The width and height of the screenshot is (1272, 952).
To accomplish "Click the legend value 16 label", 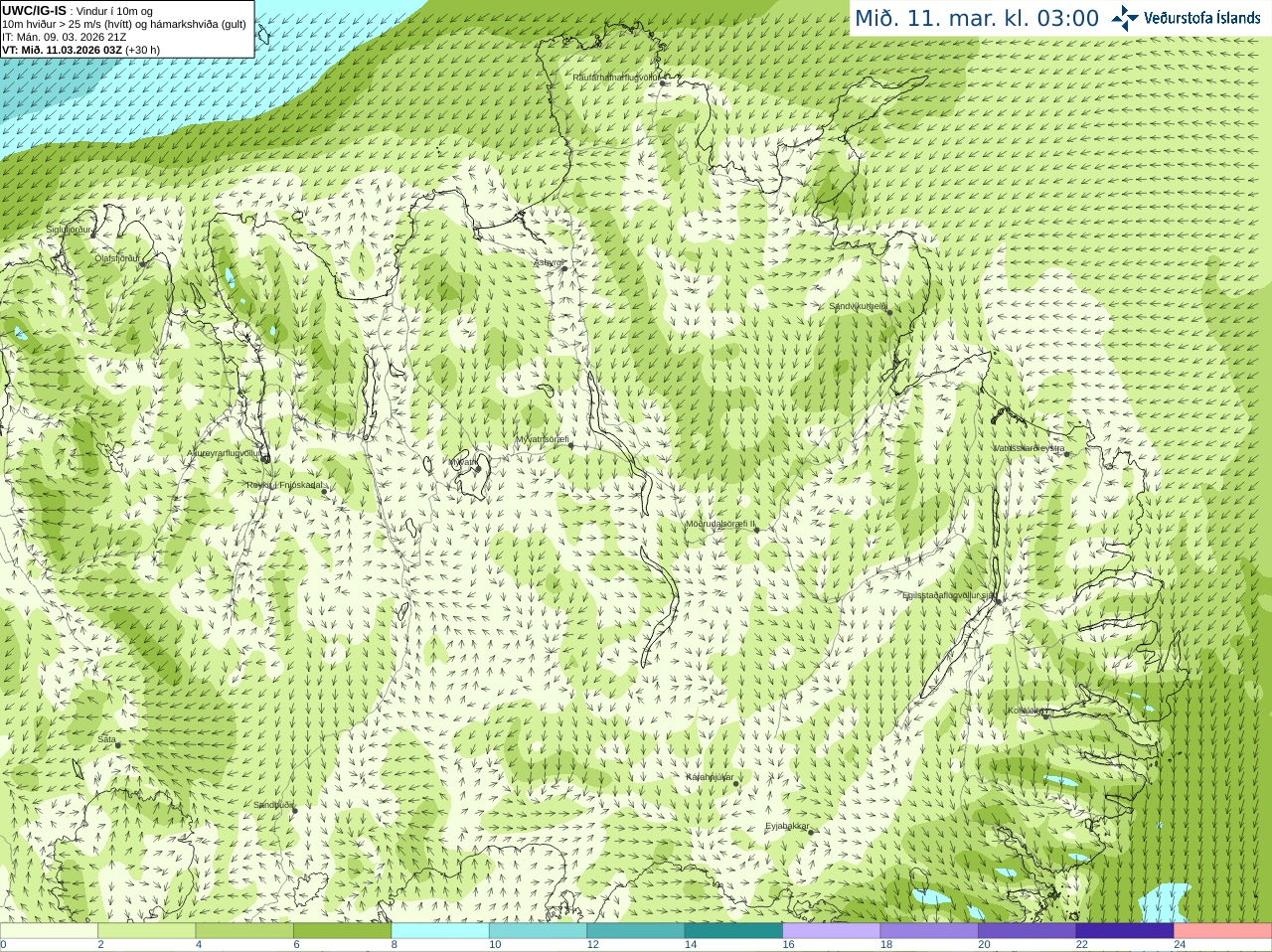I will [788, 945].
